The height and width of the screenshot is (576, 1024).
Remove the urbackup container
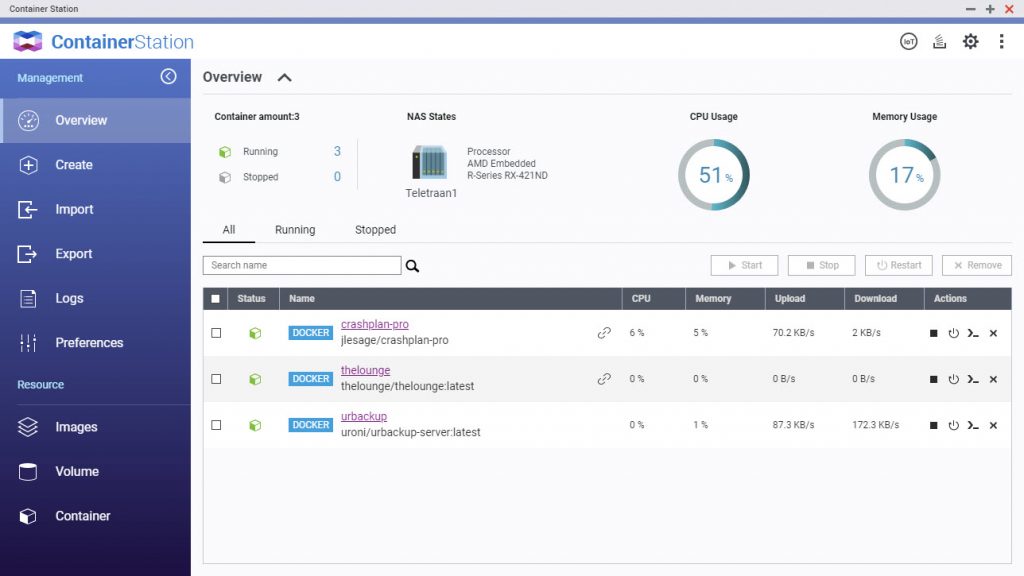pyautogui.click(x=993, y=425)
